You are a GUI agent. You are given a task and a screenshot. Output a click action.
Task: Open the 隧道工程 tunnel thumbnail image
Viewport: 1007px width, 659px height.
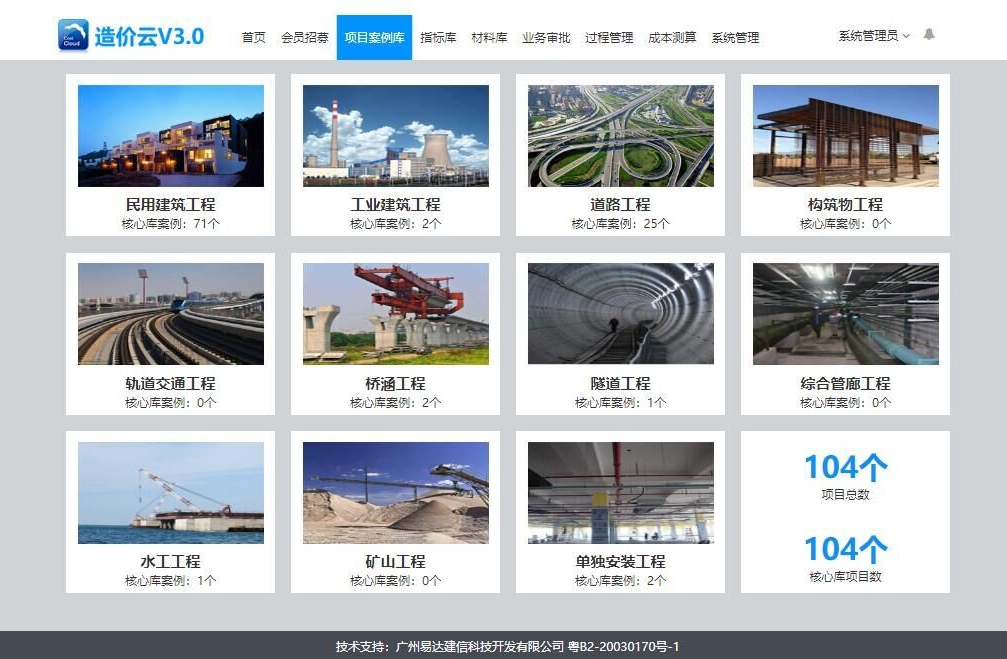pyautogui.click(x=620, y=313)
